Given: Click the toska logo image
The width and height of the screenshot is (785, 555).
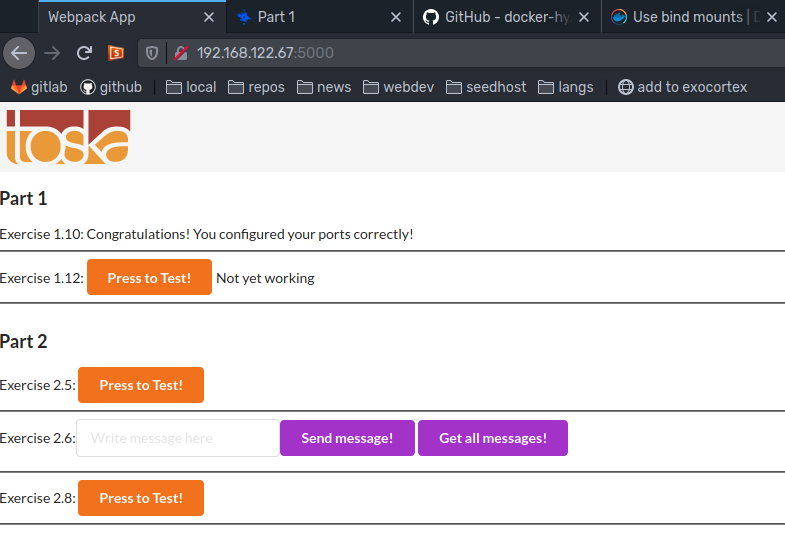Looking at the screenshot, I should click(68, 136).
